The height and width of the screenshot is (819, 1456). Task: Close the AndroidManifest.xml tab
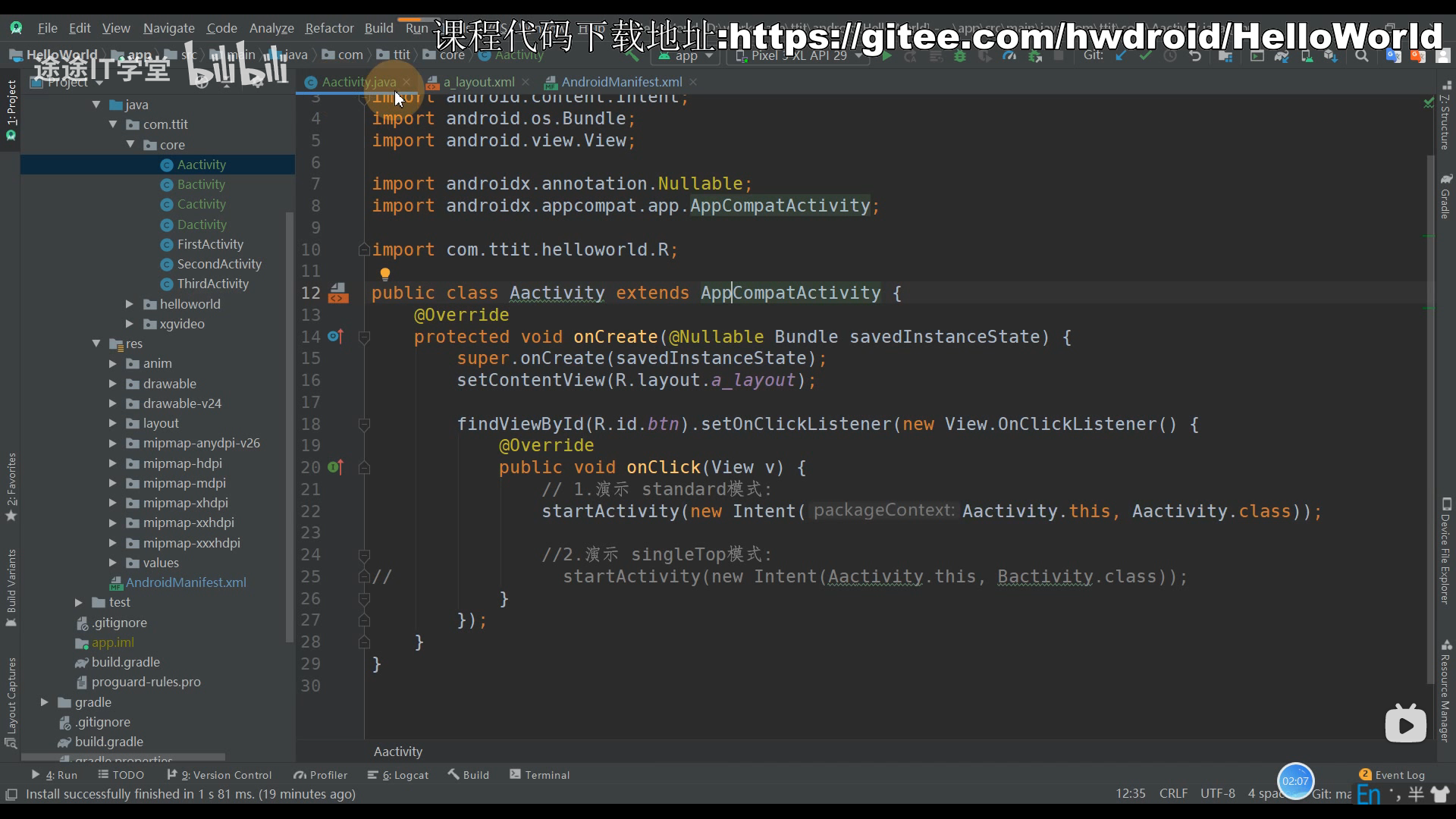(x=693, y=82)
